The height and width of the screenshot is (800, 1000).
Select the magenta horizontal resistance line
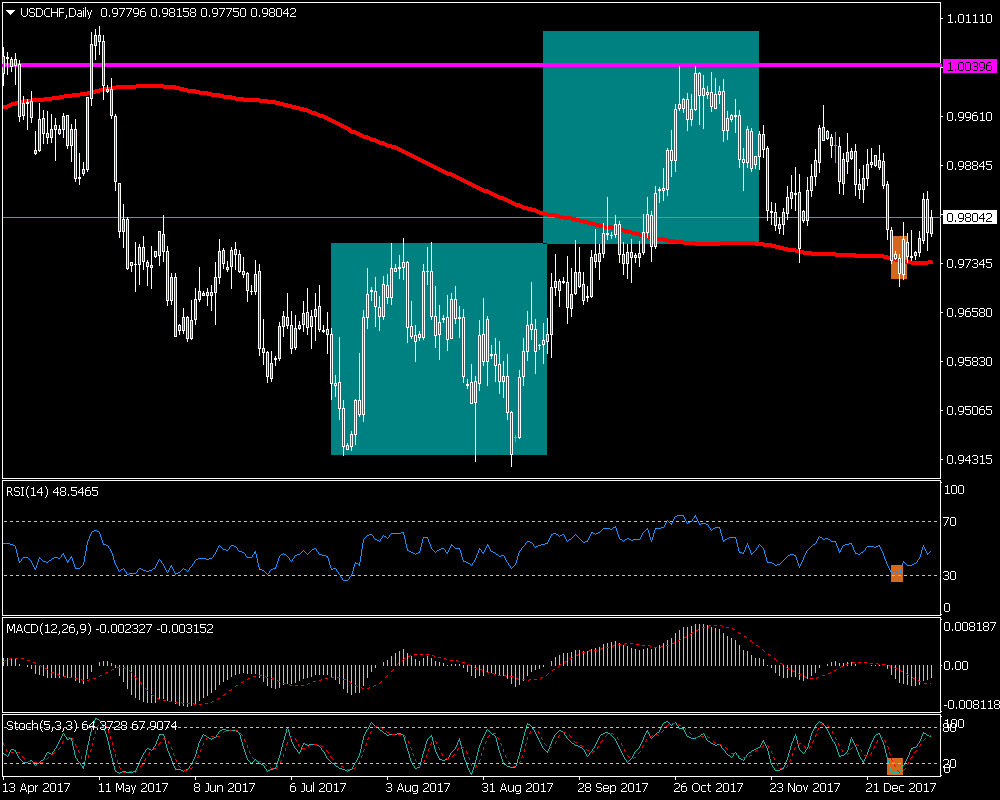tap(300, 65)
